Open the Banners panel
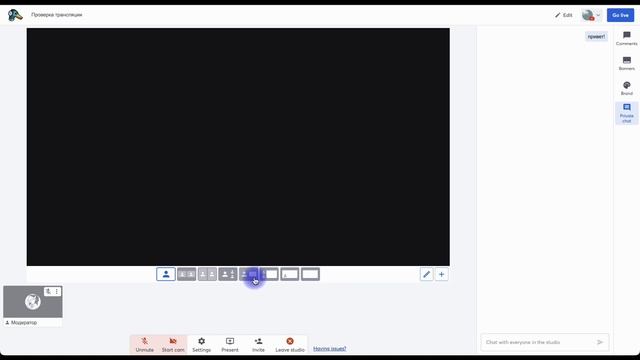Viewport: 640px width, 360px height. point(627,63)
